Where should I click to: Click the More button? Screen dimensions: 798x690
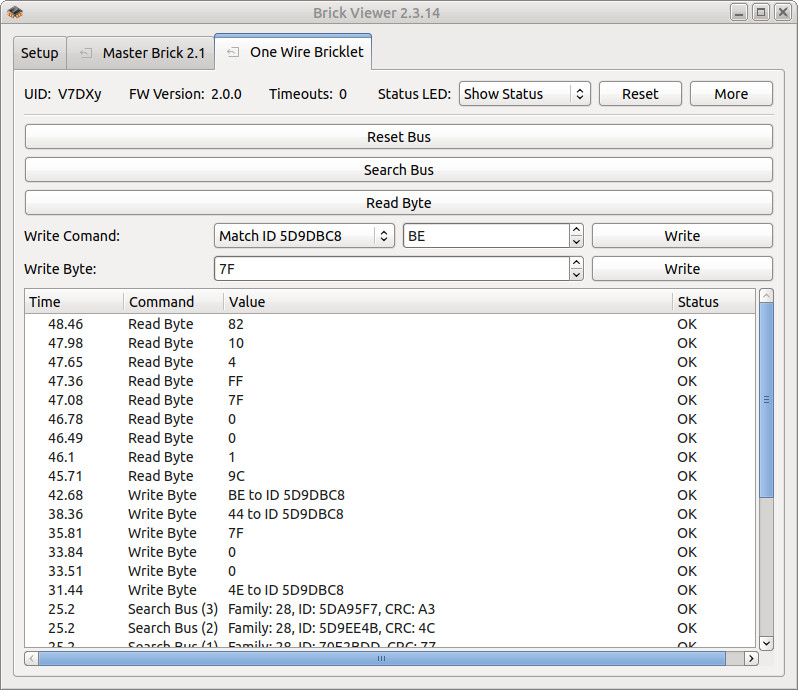730,94
